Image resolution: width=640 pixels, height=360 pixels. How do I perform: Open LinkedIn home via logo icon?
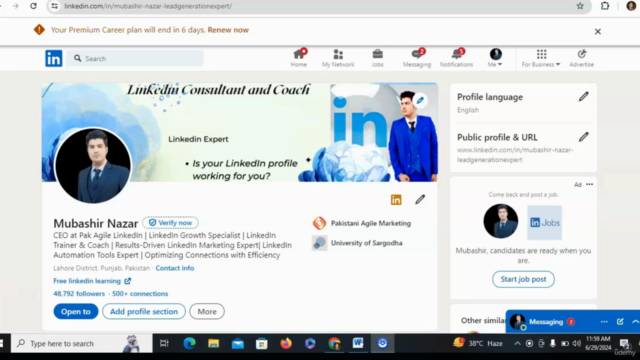click(53, 58)
